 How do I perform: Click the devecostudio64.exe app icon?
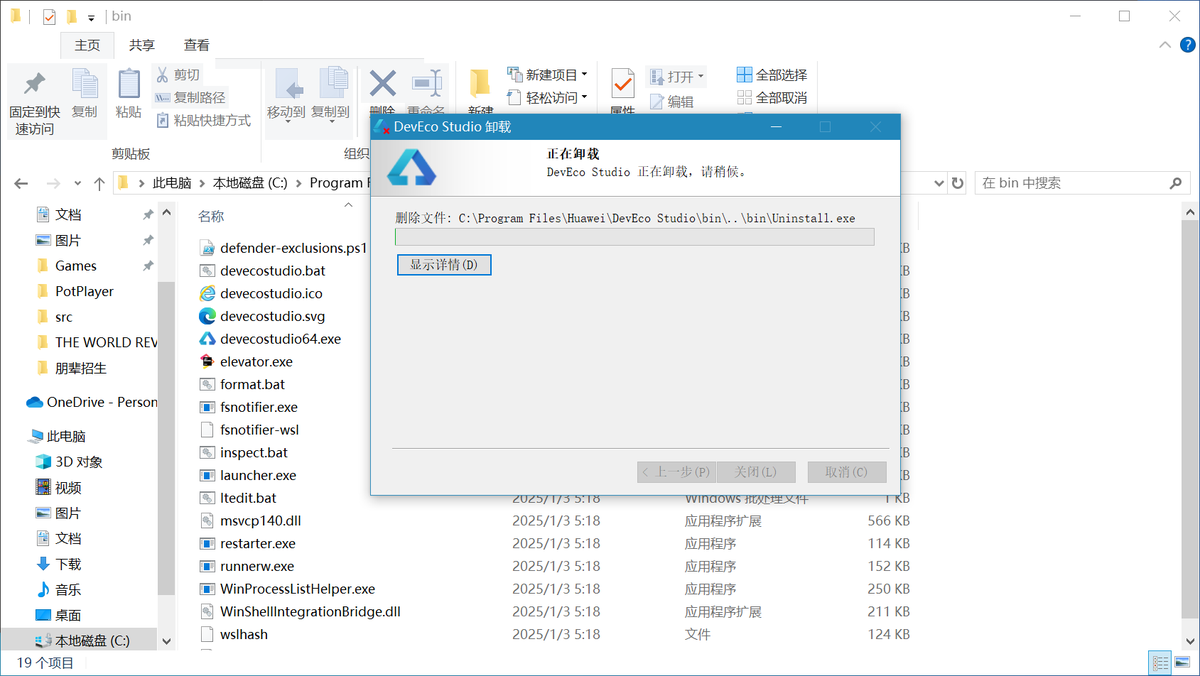[207, 339]
